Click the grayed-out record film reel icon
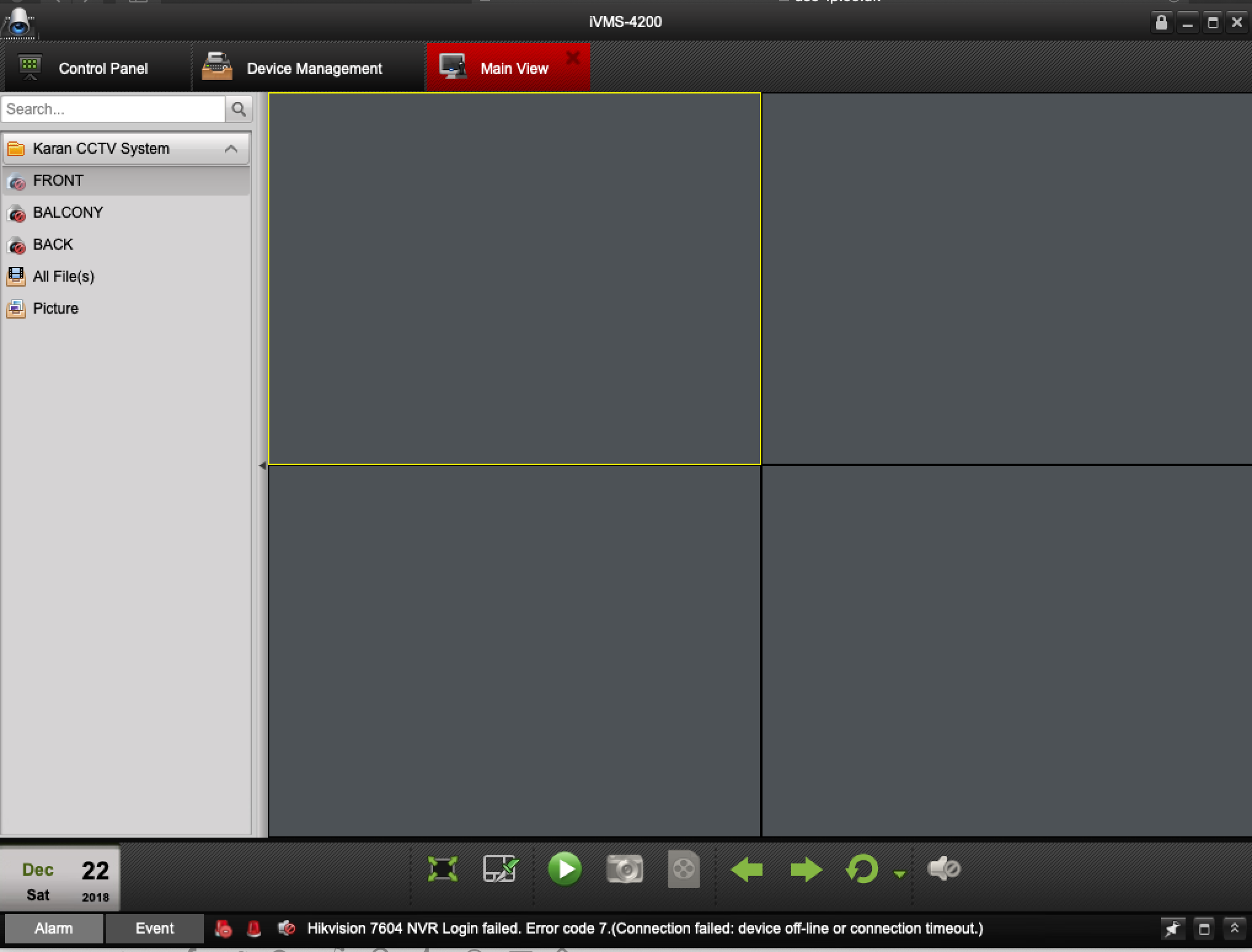1252x952 pixels. click(683, 869)
